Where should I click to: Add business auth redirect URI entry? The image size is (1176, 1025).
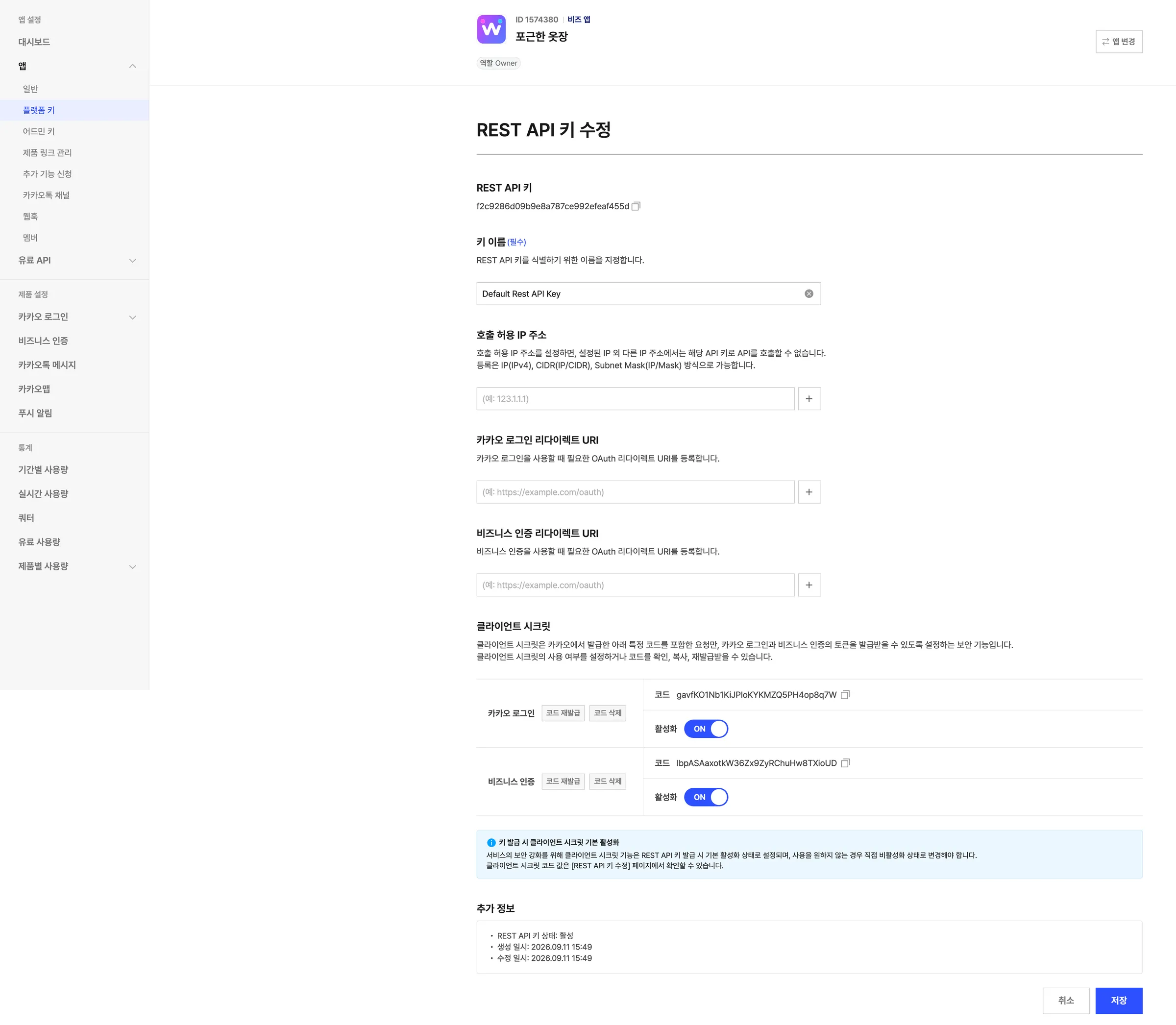click(809, 585)
